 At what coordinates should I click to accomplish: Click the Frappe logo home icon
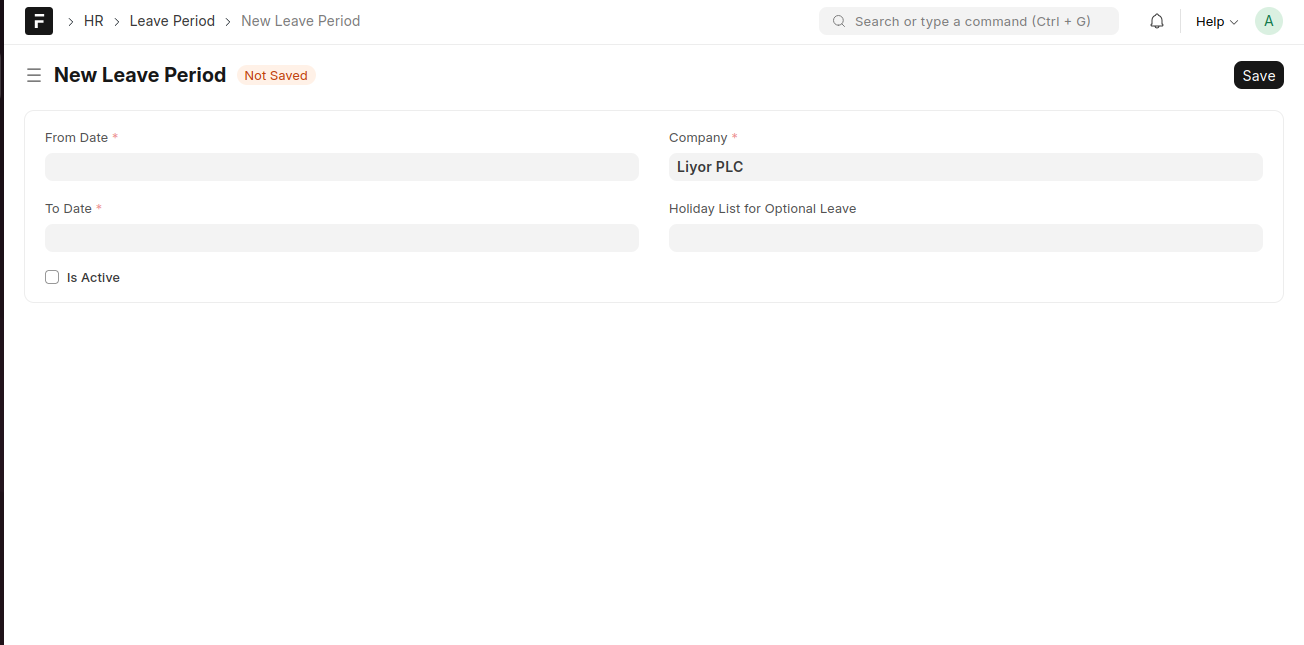(x=39, y=21)
